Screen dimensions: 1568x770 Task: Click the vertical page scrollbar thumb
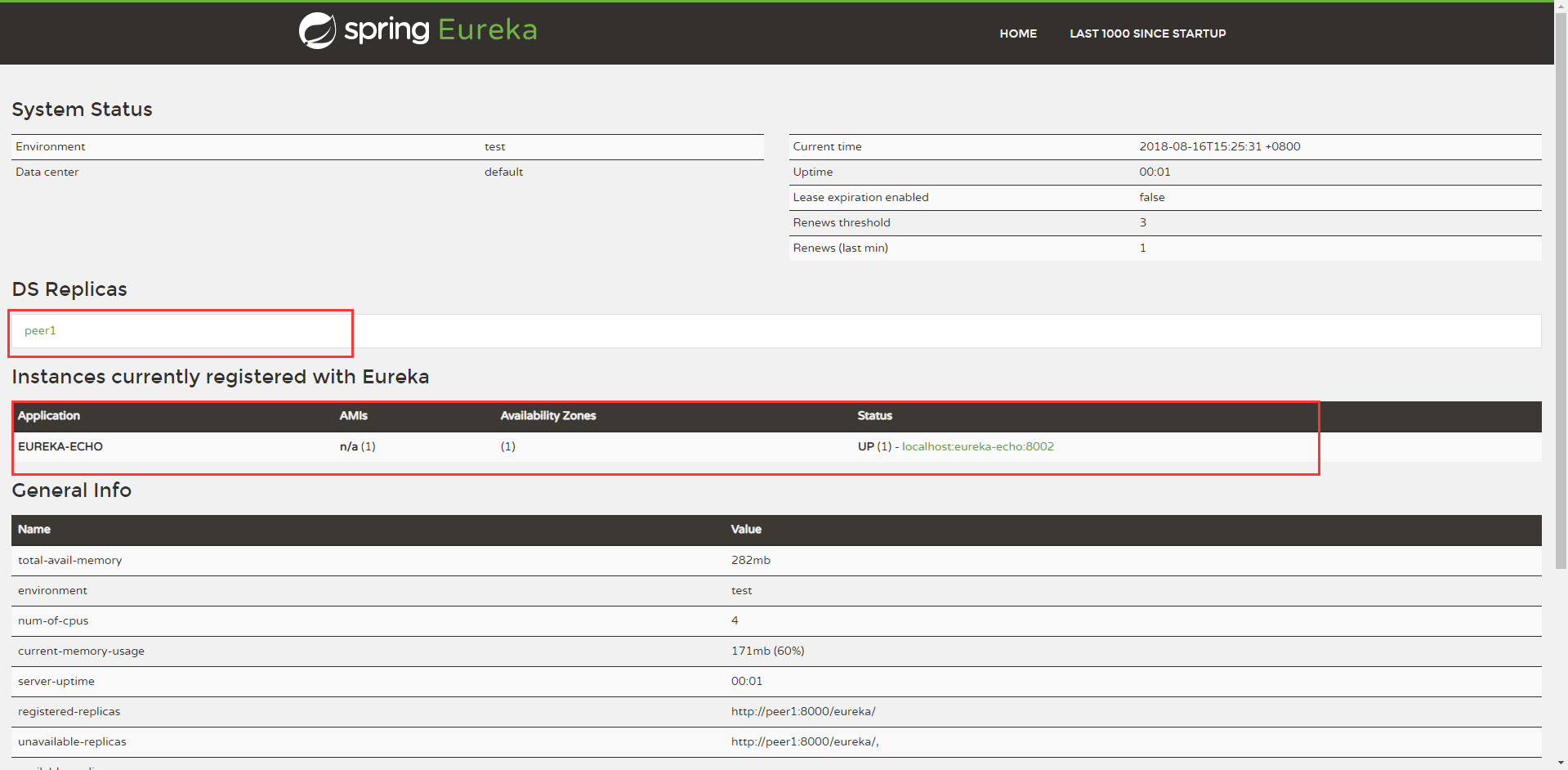(1561, 290)
